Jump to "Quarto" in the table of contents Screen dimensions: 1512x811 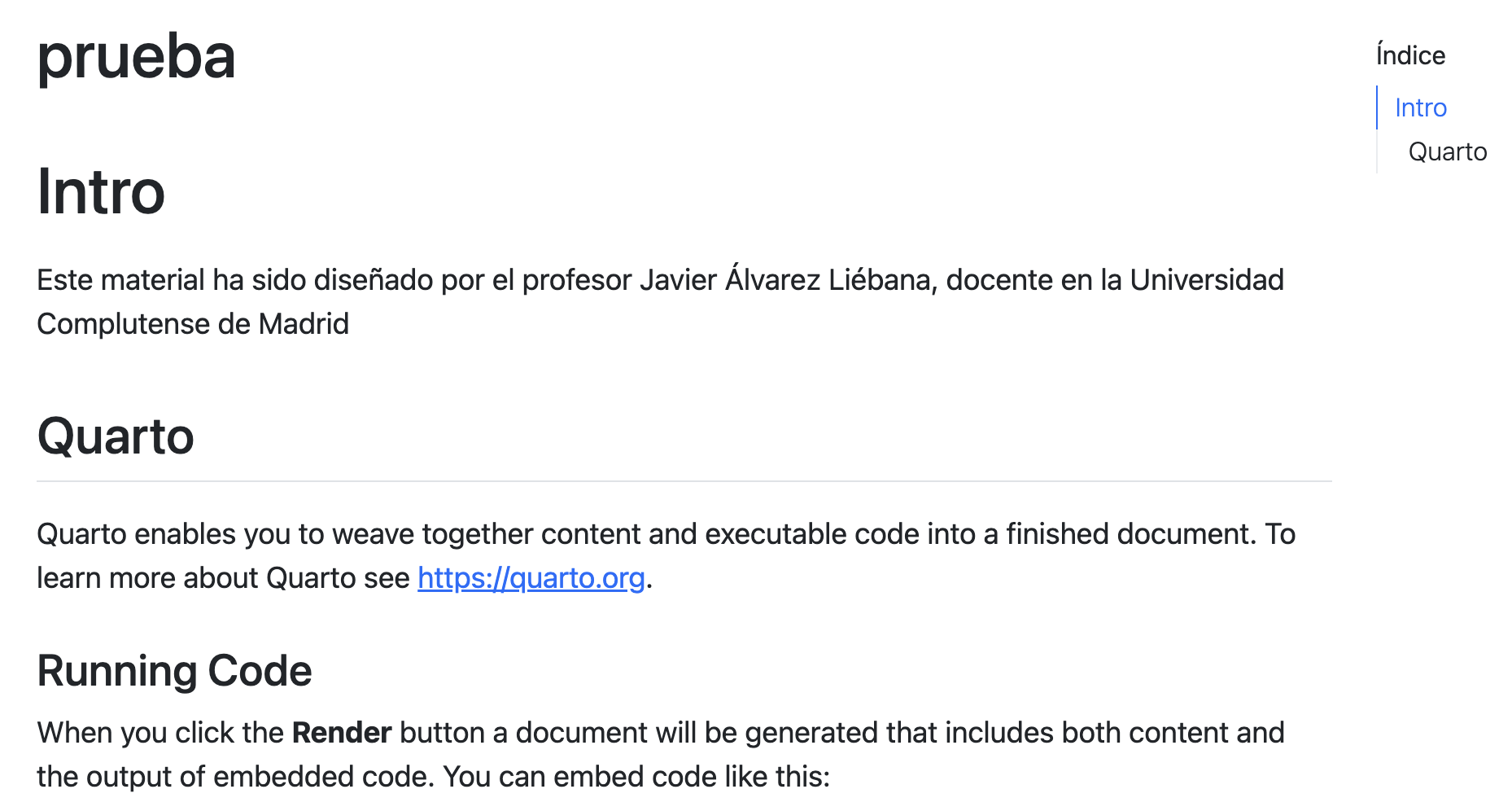click(x=1447, y=151)
